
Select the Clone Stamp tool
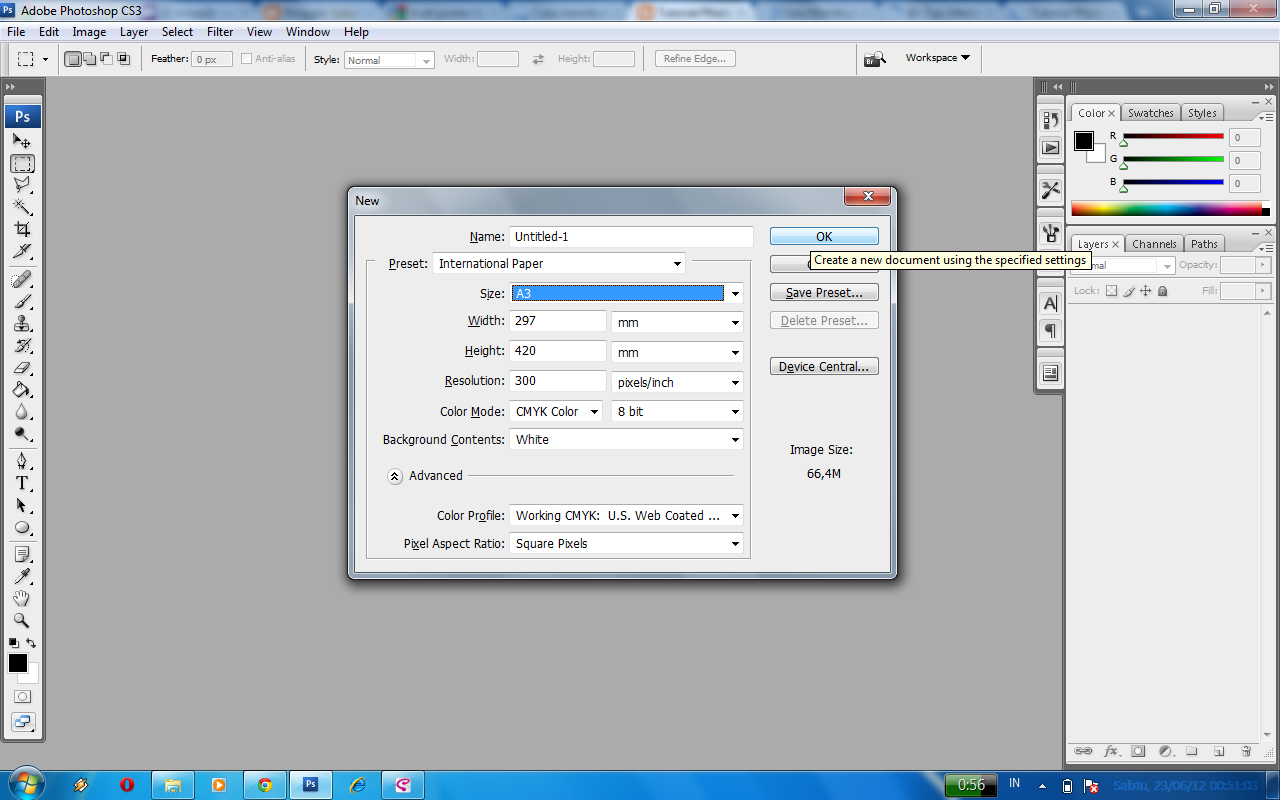22,324
